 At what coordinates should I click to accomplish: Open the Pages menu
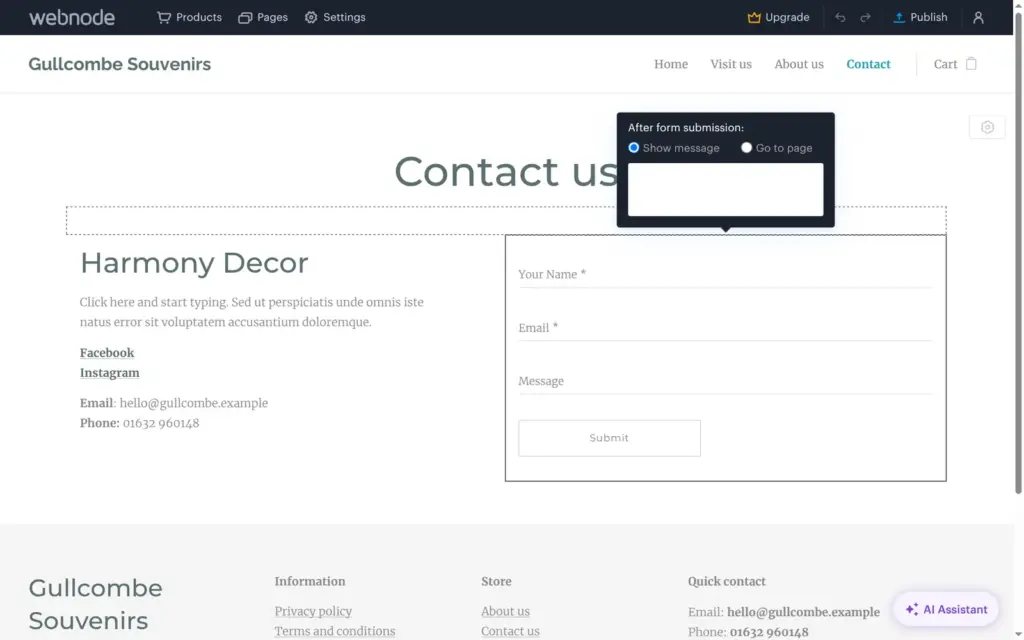[263, 18]
